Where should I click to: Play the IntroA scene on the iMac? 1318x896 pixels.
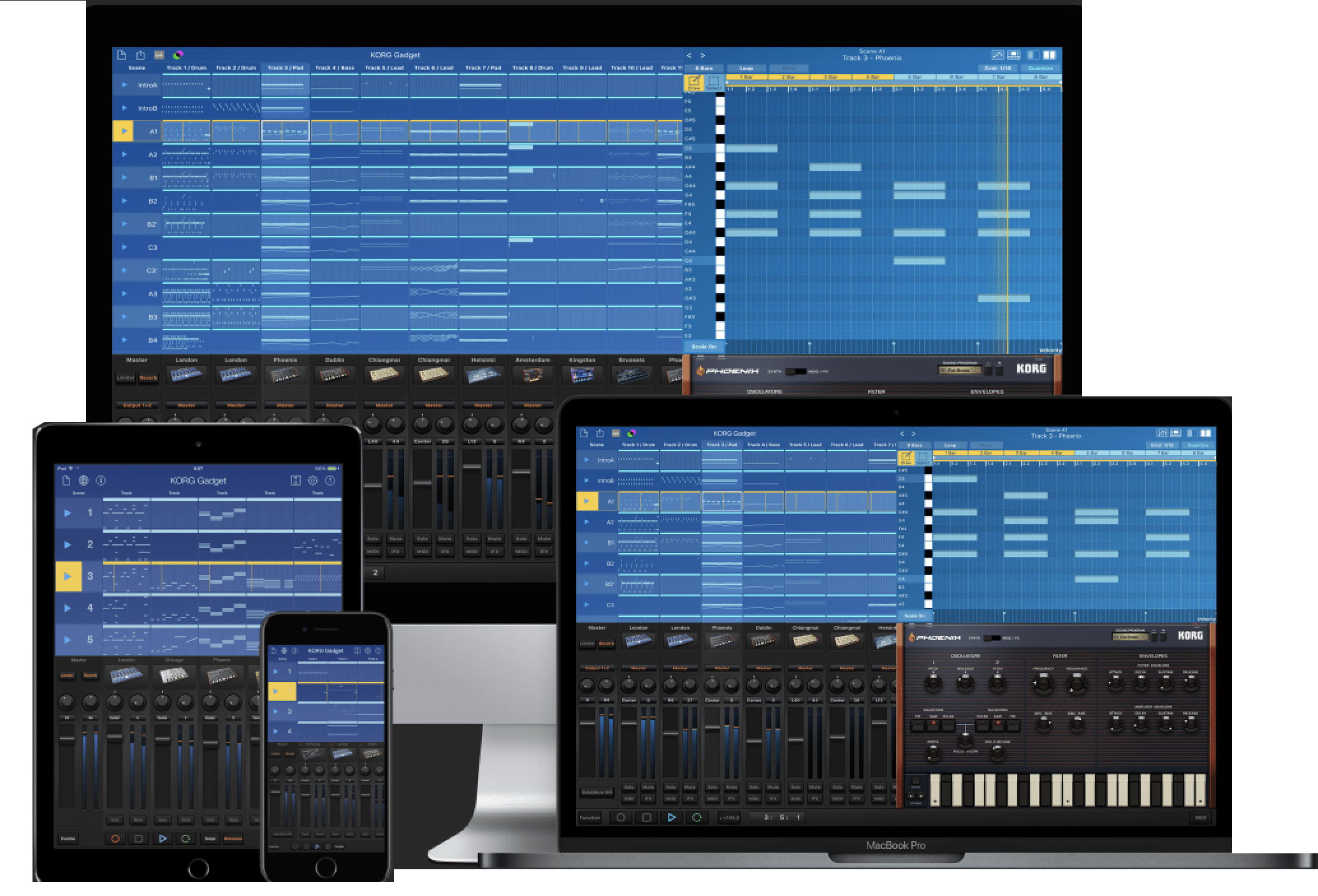pos(124,85)
